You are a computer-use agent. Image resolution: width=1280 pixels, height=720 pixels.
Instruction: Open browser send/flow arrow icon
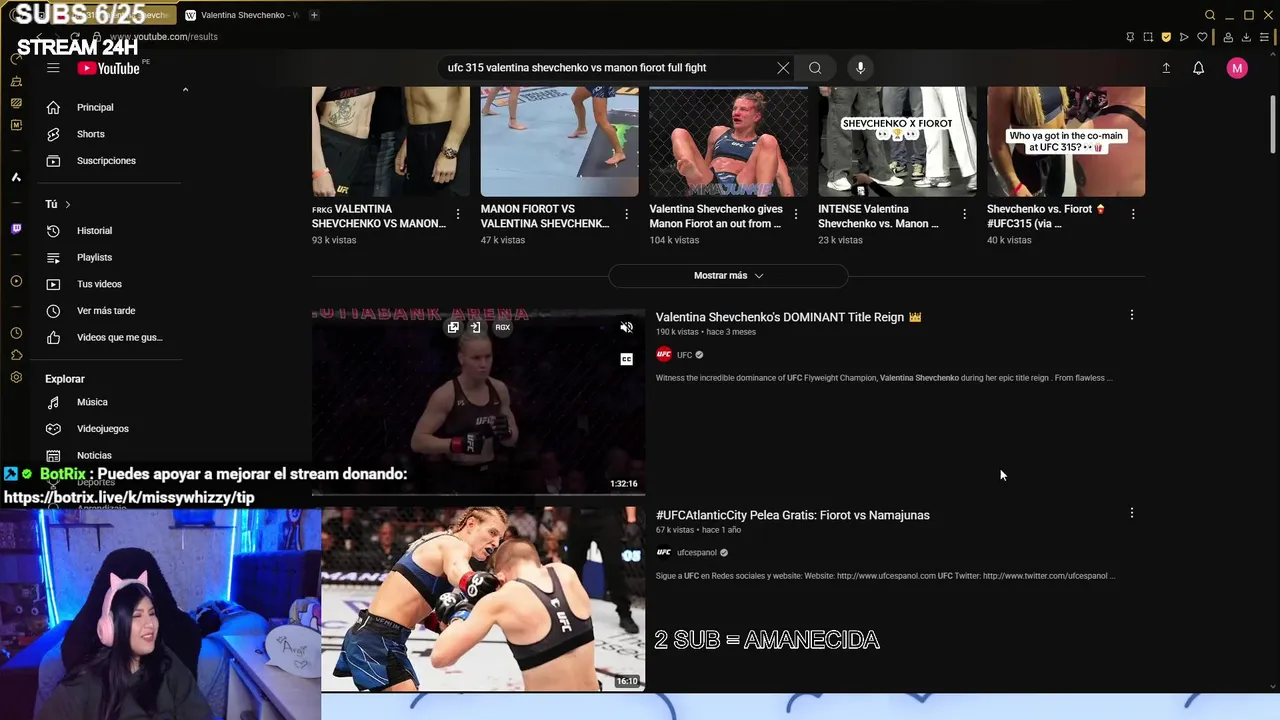[1184, 37]
